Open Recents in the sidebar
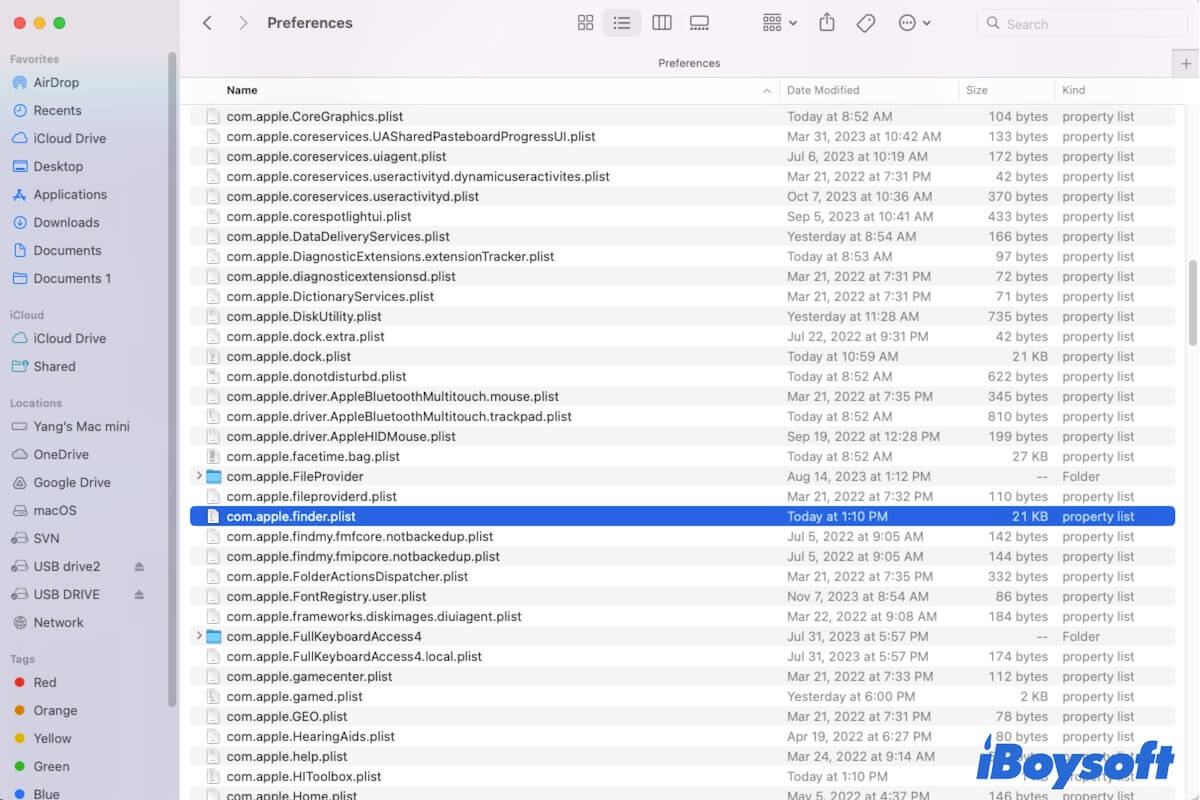This screenshot has width=1200, height=800. (x=57, y=111)
